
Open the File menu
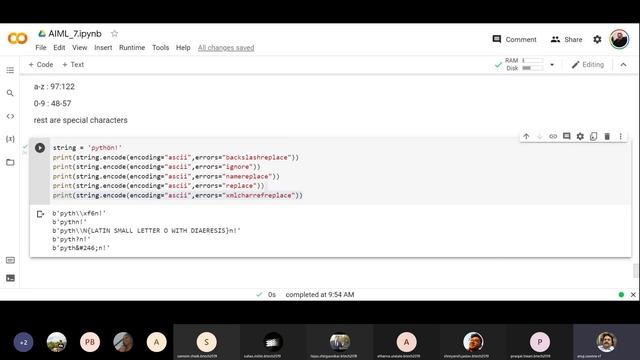tap(41, 47)
